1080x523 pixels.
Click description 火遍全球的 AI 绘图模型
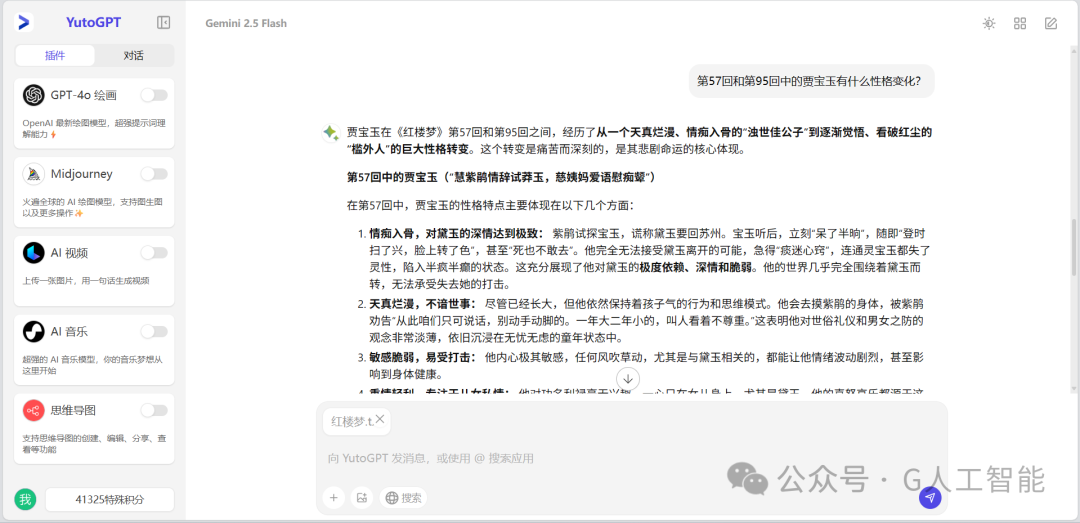[94, 207]
